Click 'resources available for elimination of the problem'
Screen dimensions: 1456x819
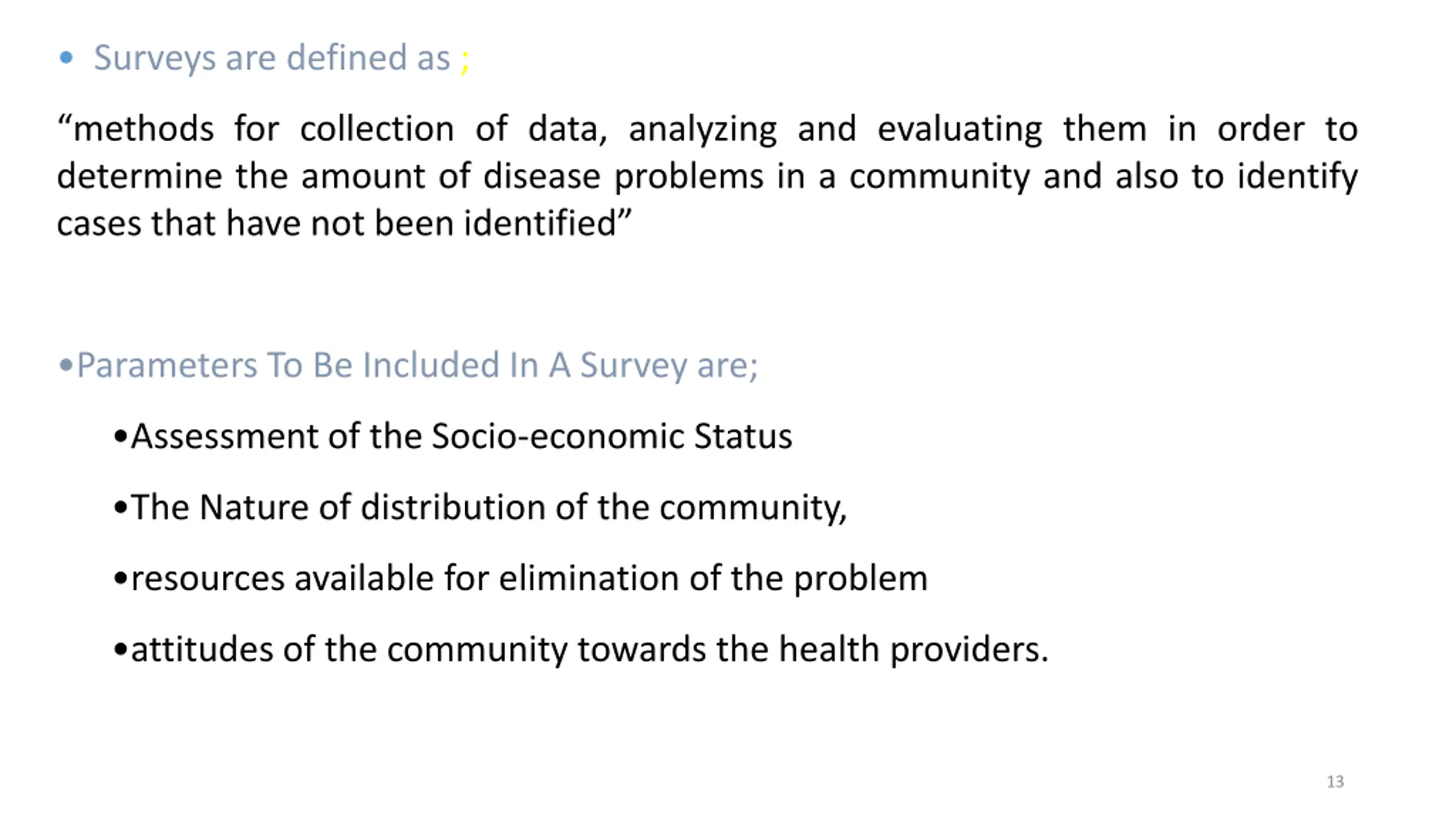click(529, 579)
